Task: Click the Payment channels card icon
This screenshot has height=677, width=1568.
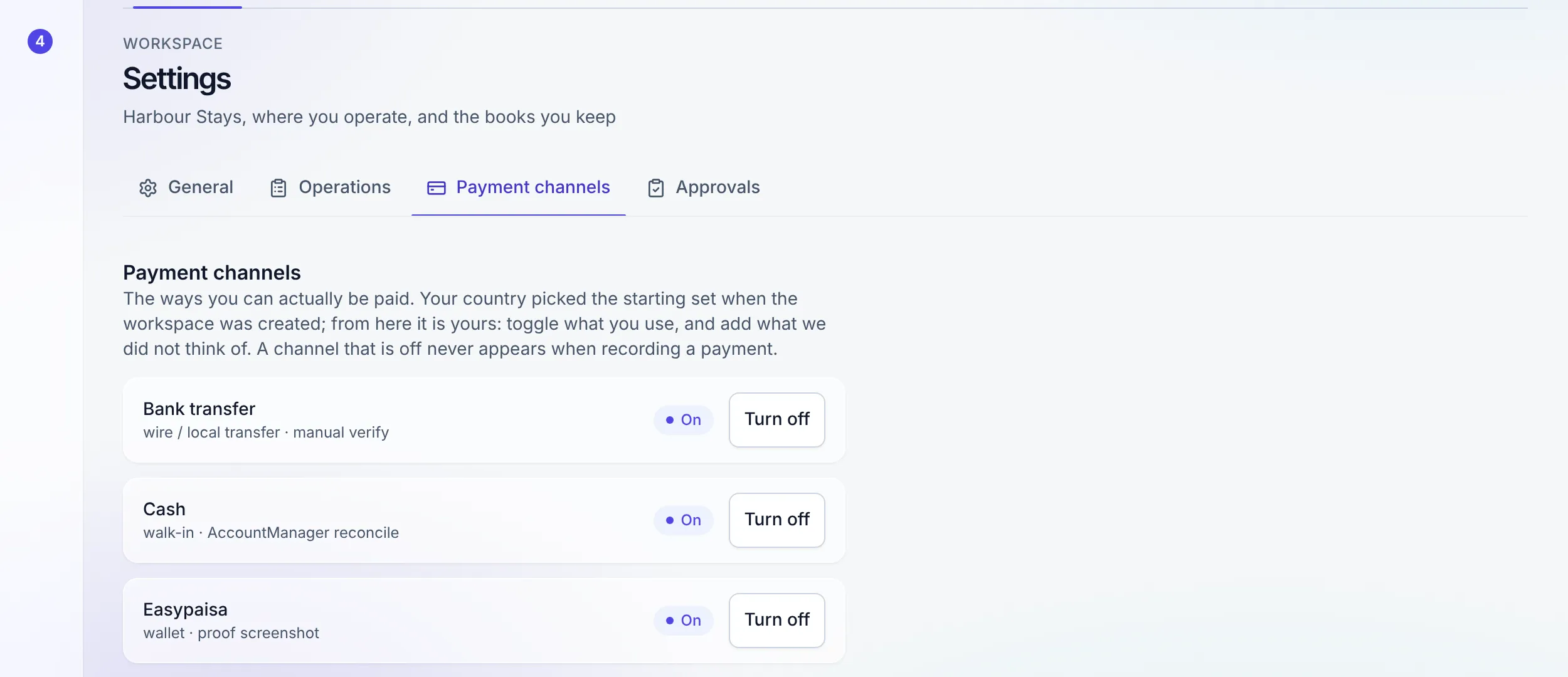Action: pyautogui.click(x=437, y=188)
